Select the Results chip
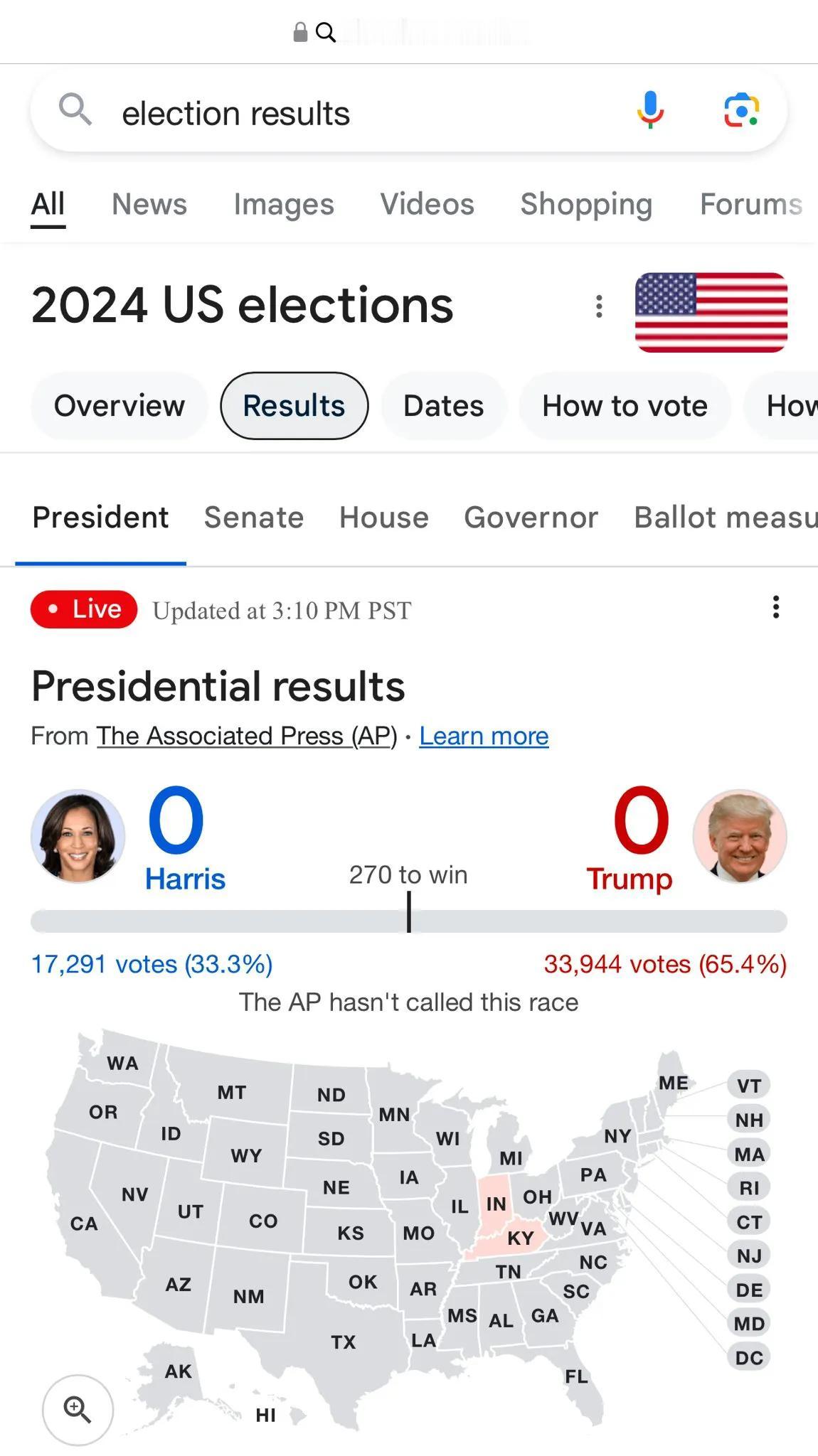The width and height of the screenshot is (818, 1456). (294, 406)
